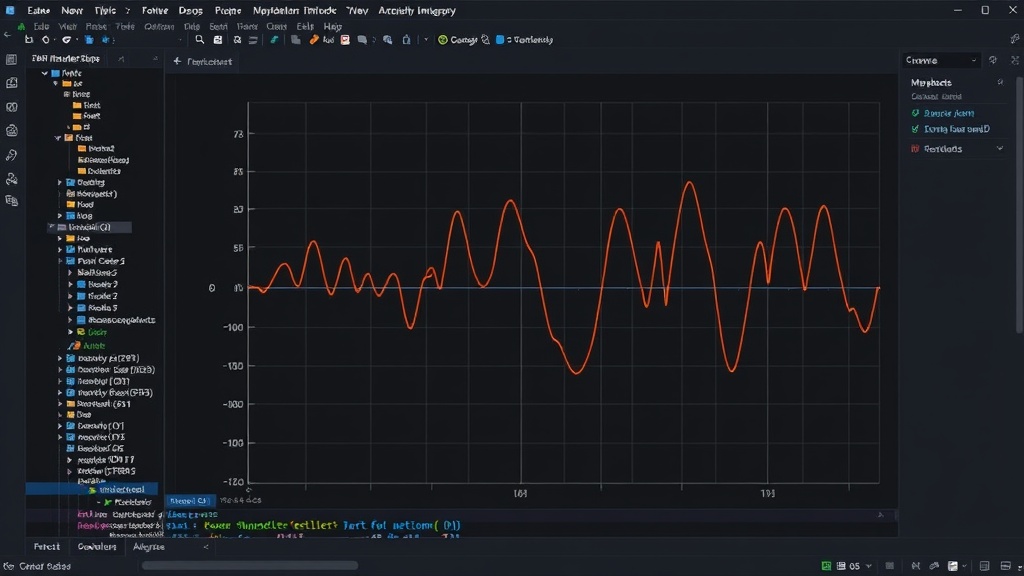
Task: Open the chevron next to '05' in the status bar
Action: click(869, 566)
